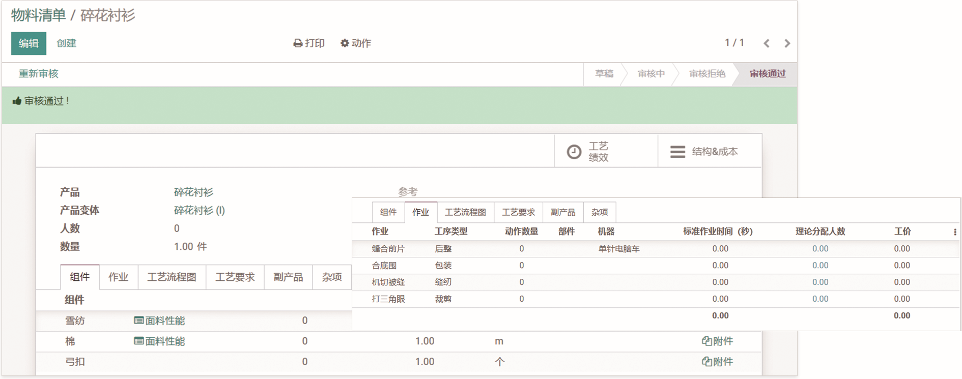
Task: Open 面料性能 icon for 棉 row
Action: [139, 342]
